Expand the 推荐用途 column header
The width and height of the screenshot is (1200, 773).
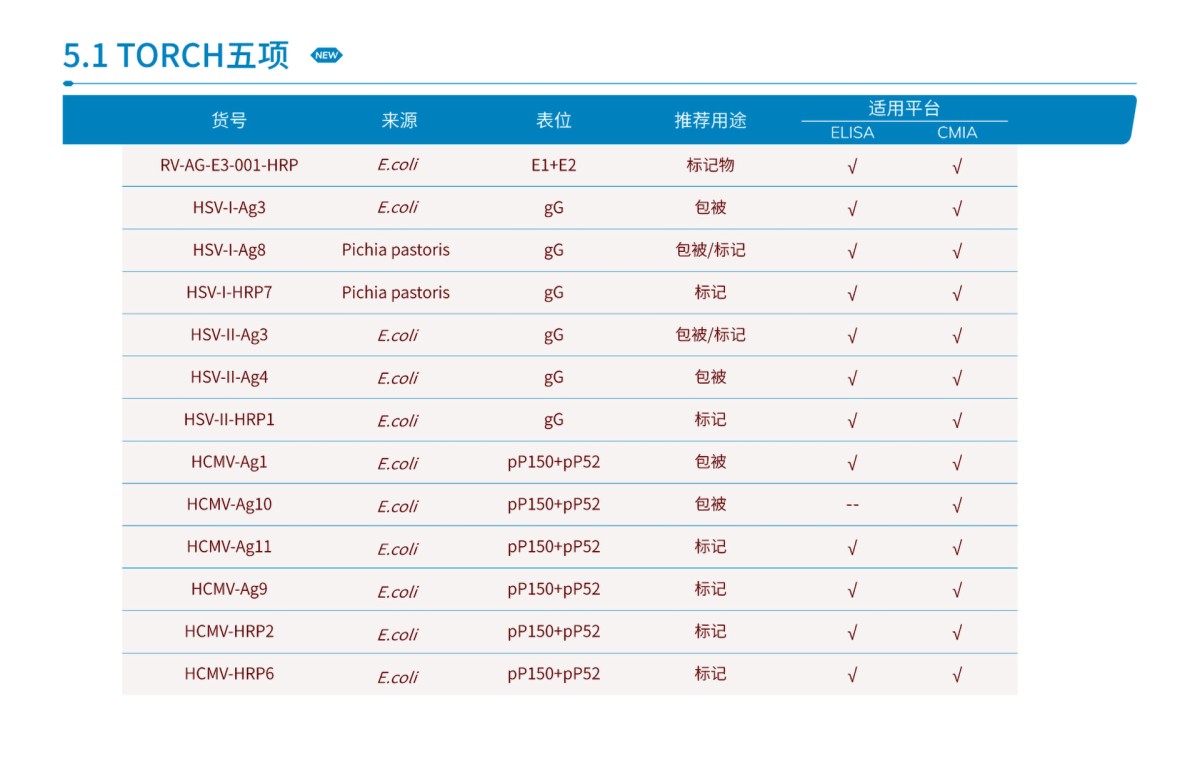tap(712, 119)
